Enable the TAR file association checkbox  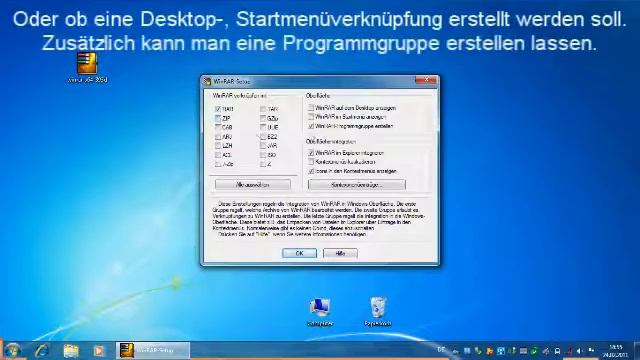(263, 109)
